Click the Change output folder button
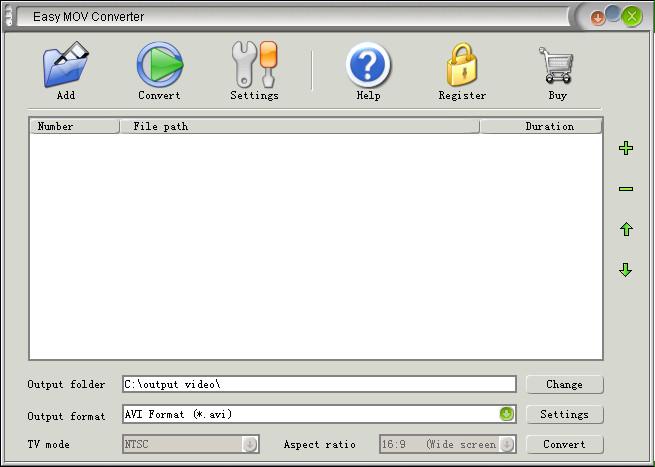This screenshot has width=655, height=467. click(x=564, y=384)
